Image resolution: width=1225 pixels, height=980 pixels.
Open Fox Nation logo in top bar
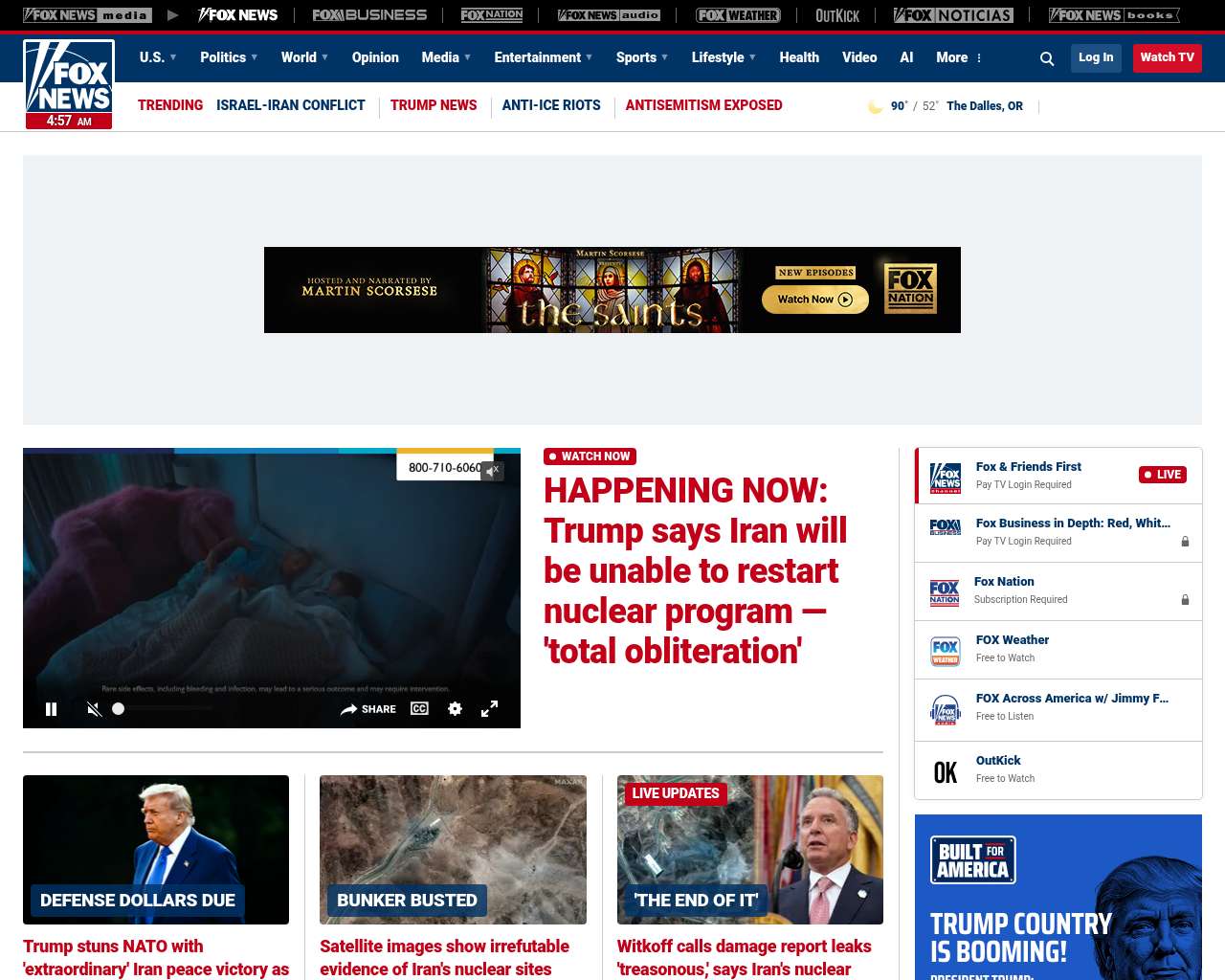click(492, 15)
